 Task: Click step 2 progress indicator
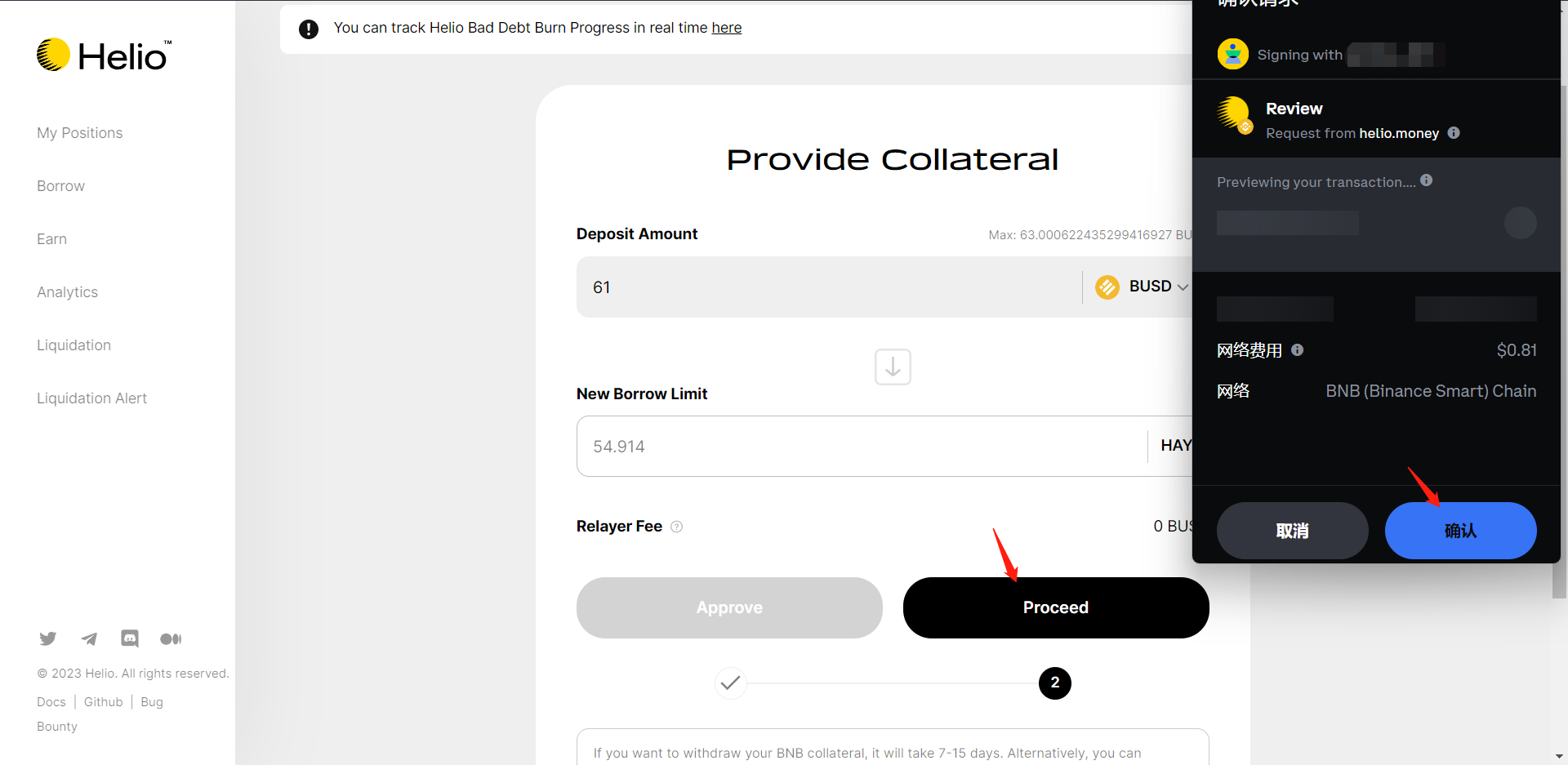1054,683
